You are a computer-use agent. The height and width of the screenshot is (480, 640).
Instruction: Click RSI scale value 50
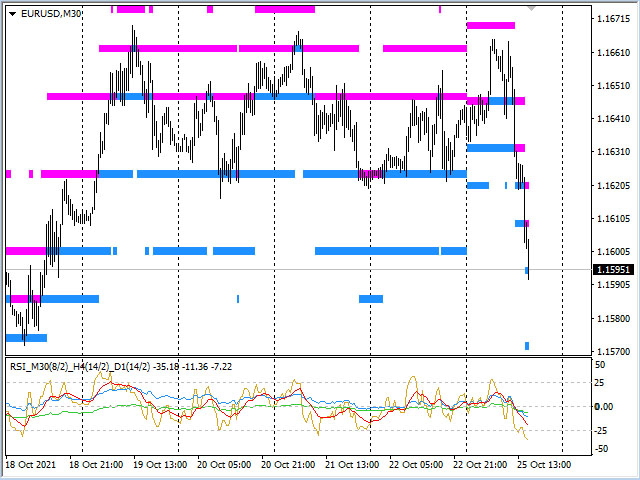click(600, 365)
